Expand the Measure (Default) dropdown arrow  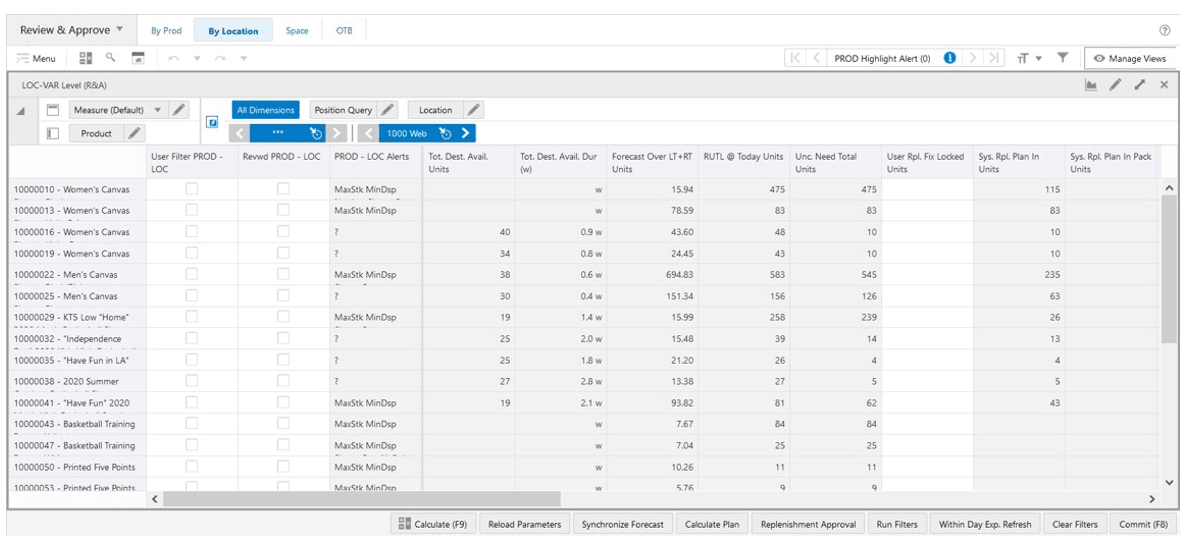156,110
